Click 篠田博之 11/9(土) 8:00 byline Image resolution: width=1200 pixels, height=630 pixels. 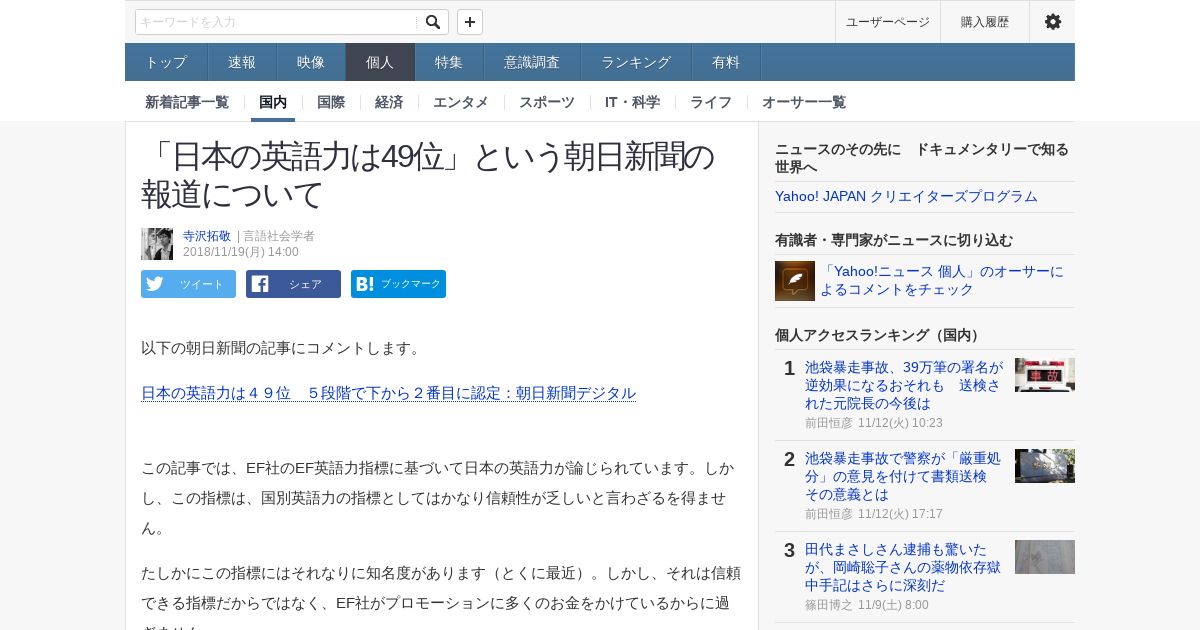pos(867,605)
